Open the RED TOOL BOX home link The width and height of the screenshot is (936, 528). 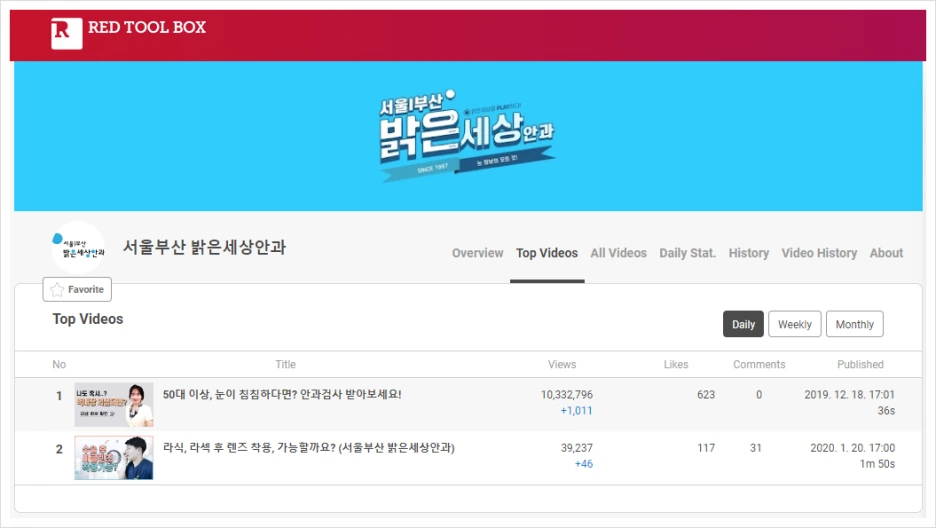147,27
